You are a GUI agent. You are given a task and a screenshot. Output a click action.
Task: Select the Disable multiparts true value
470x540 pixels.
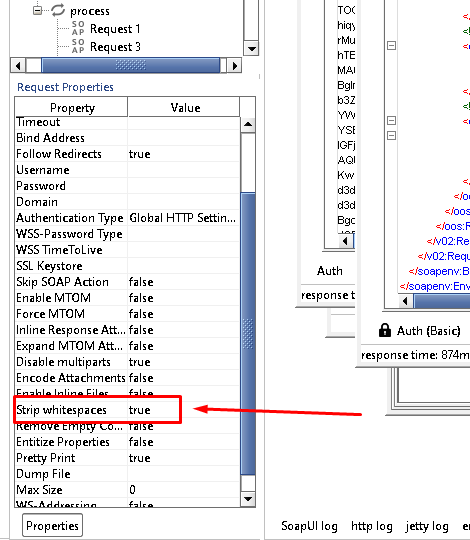(x=139, y=362)
